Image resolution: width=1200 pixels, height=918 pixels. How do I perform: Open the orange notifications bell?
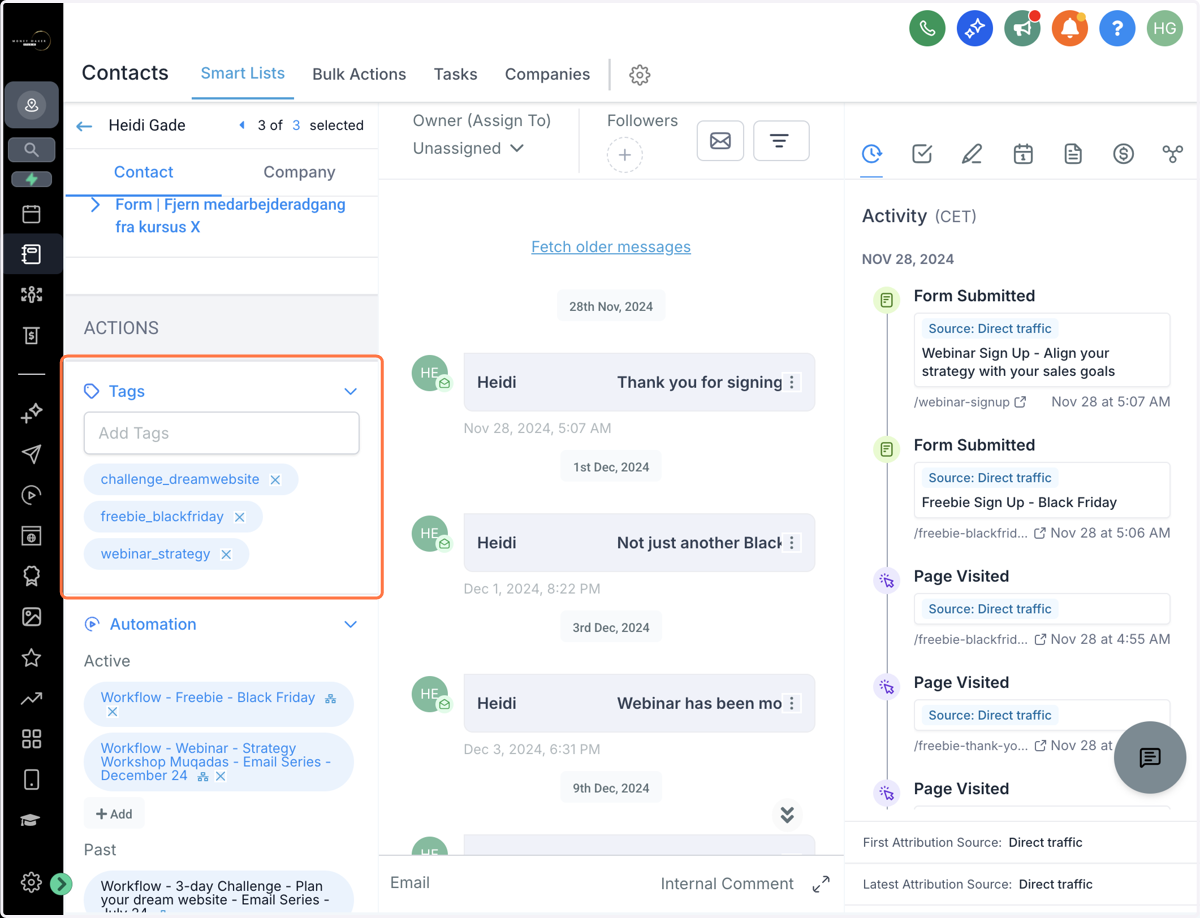pyautogui.click(x=1069, y=29)
